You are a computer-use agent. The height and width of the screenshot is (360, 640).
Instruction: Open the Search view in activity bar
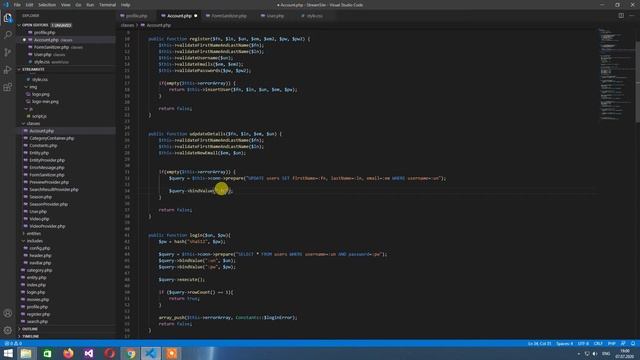[x=8, y=35]
